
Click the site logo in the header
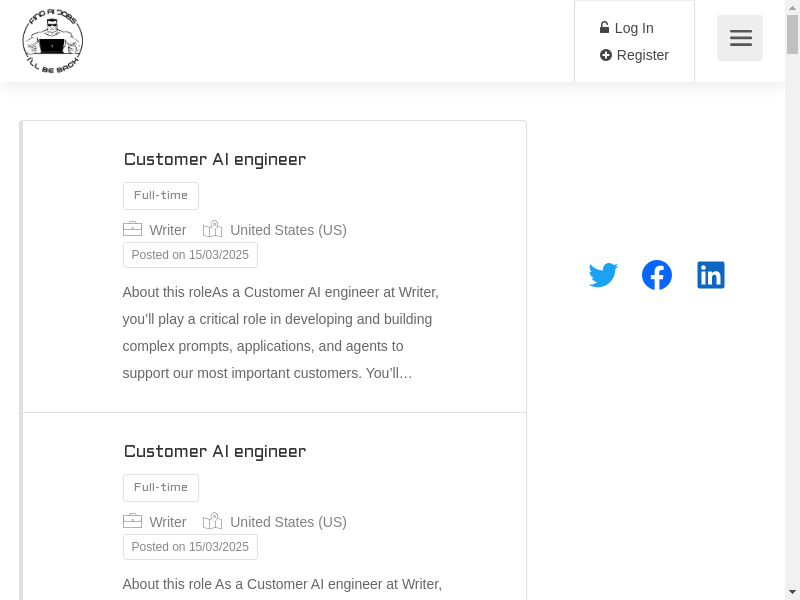[52, 41]
